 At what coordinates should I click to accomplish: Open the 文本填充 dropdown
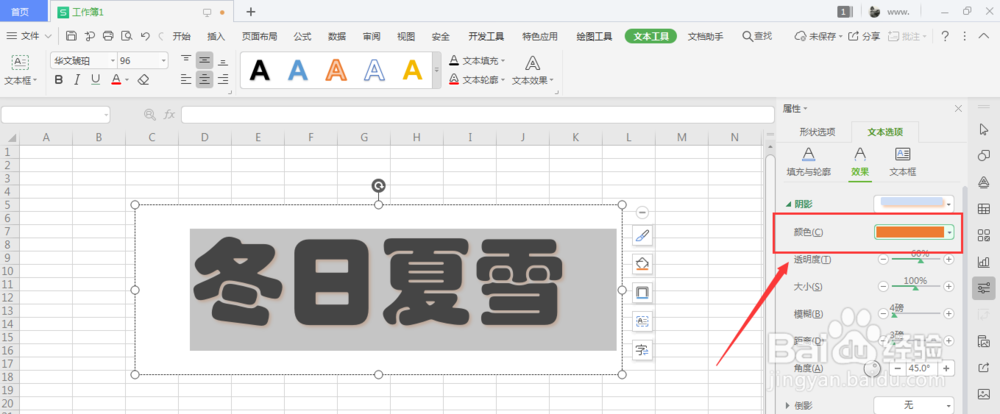477,61
